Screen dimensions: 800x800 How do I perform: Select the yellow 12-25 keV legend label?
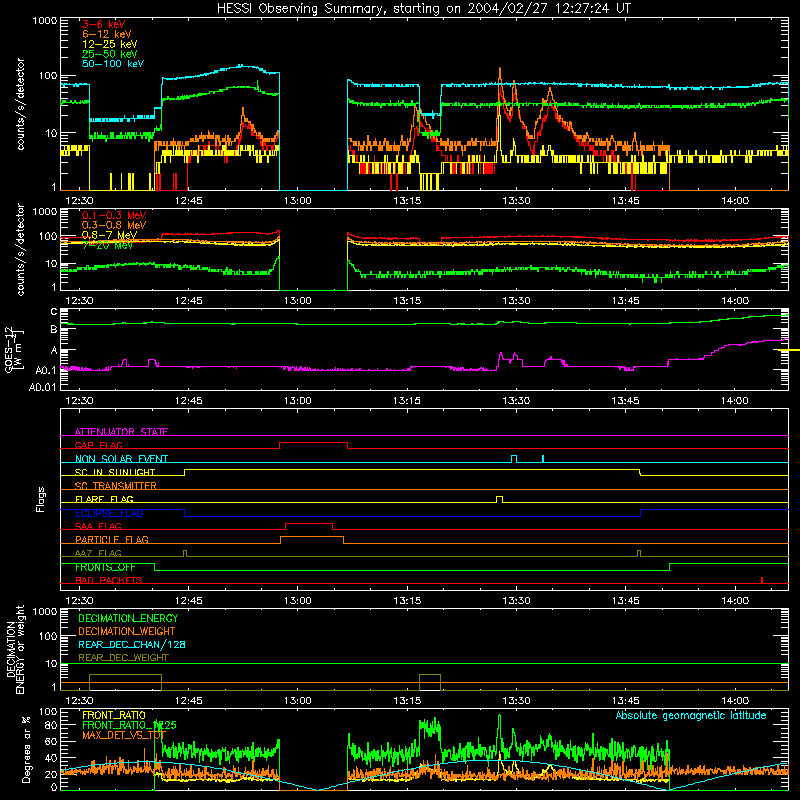pos(110,44)
